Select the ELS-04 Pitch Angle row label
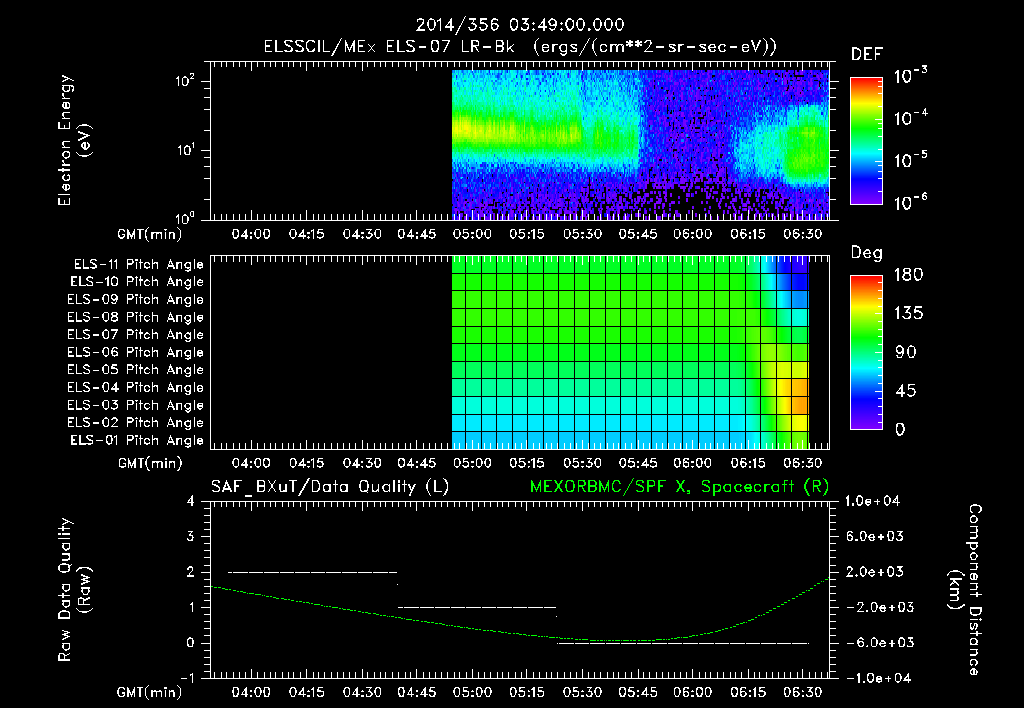Viewport: 1024px width, 708px height. 135,387
